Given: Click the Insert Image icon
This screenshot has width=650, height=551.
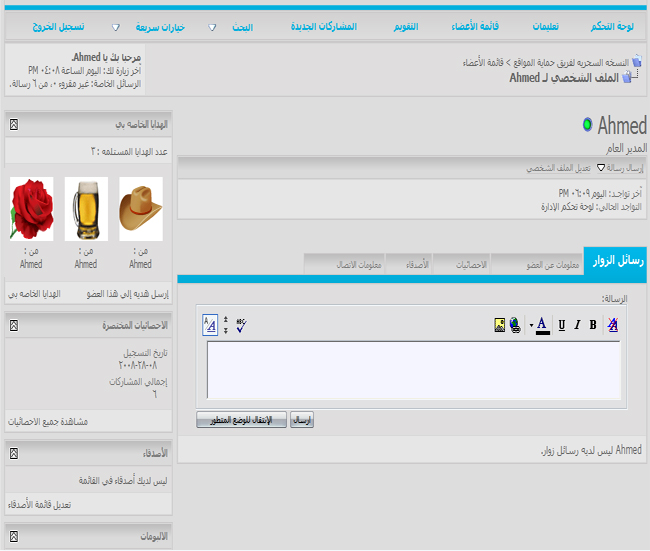Looking at the screenshot, I should click(500, 324).
